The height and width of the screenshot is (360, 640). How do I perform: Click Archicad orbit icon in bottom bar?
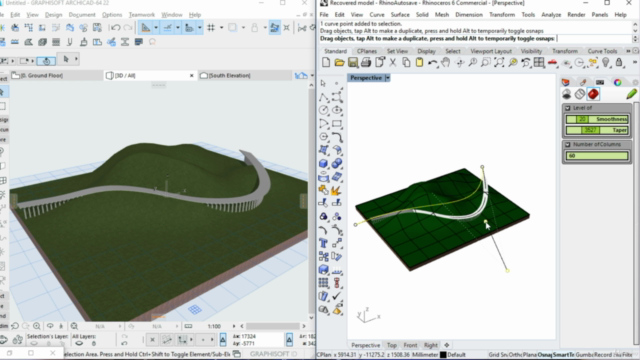click(50, 326)
